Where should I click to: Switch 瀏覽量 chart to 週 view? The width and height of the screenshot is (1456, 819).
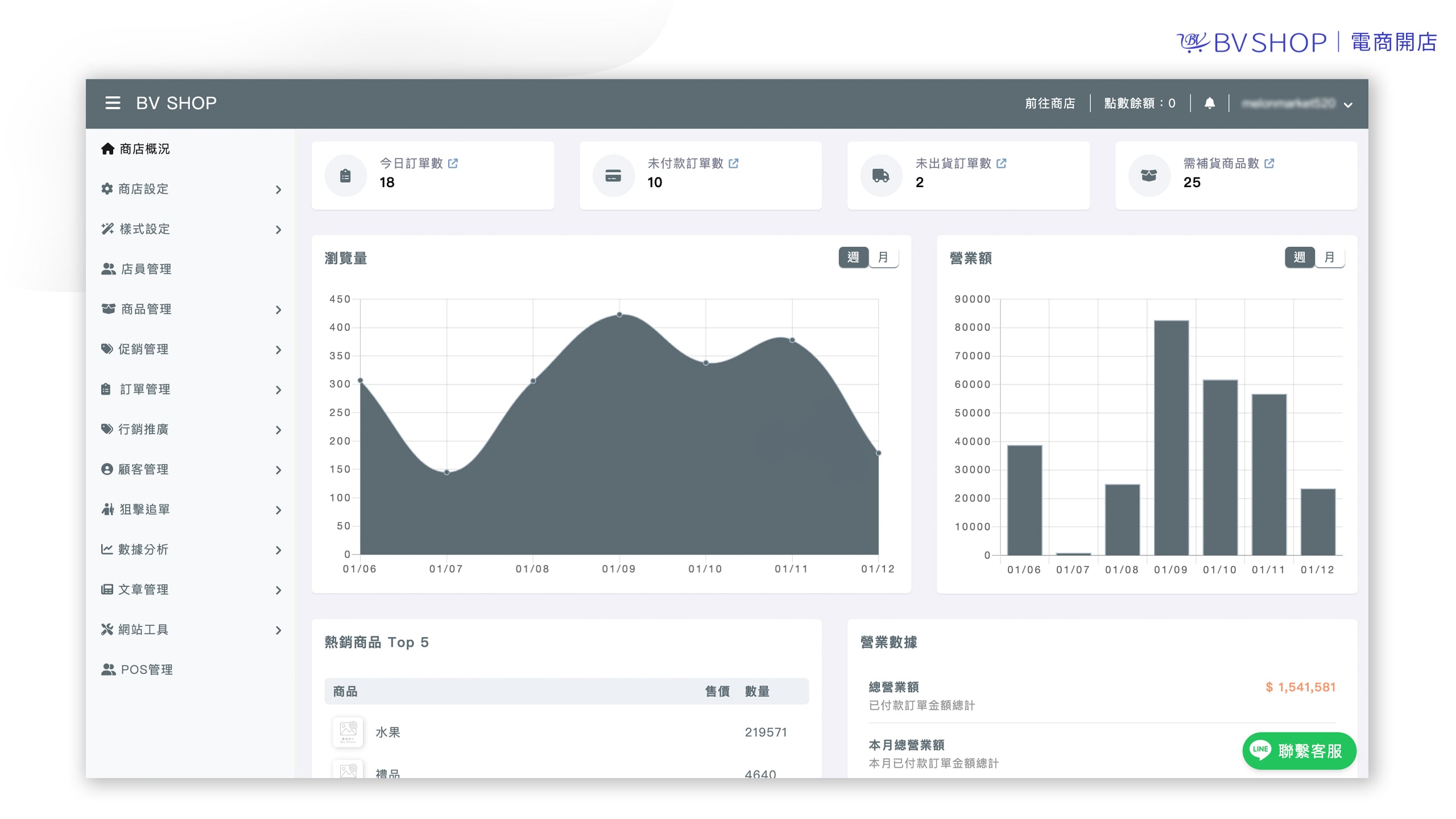coord(853,257)
